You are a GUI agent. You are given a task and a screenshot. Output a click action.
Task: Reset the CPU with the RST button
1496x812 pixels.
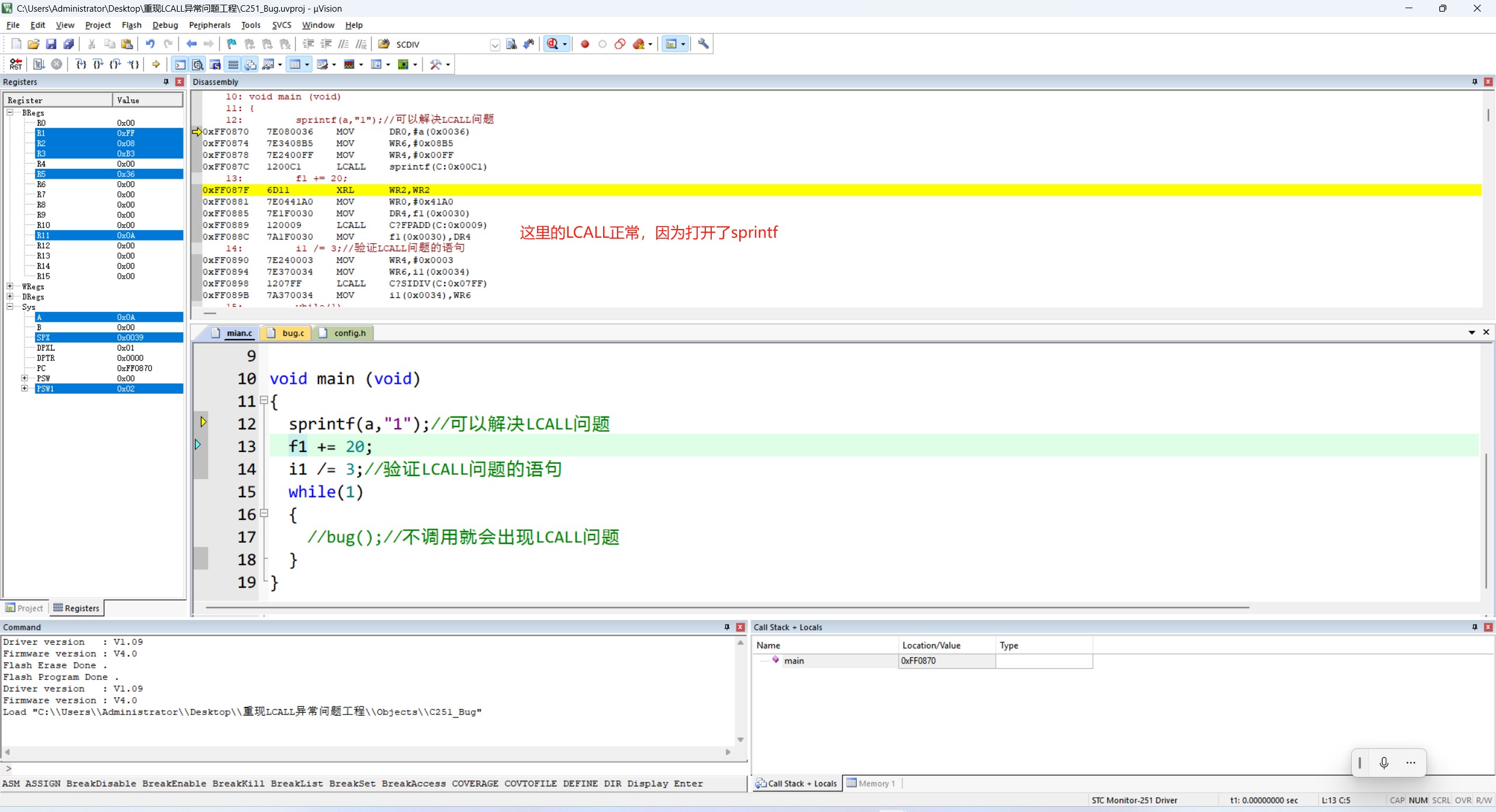pos(16,64)
